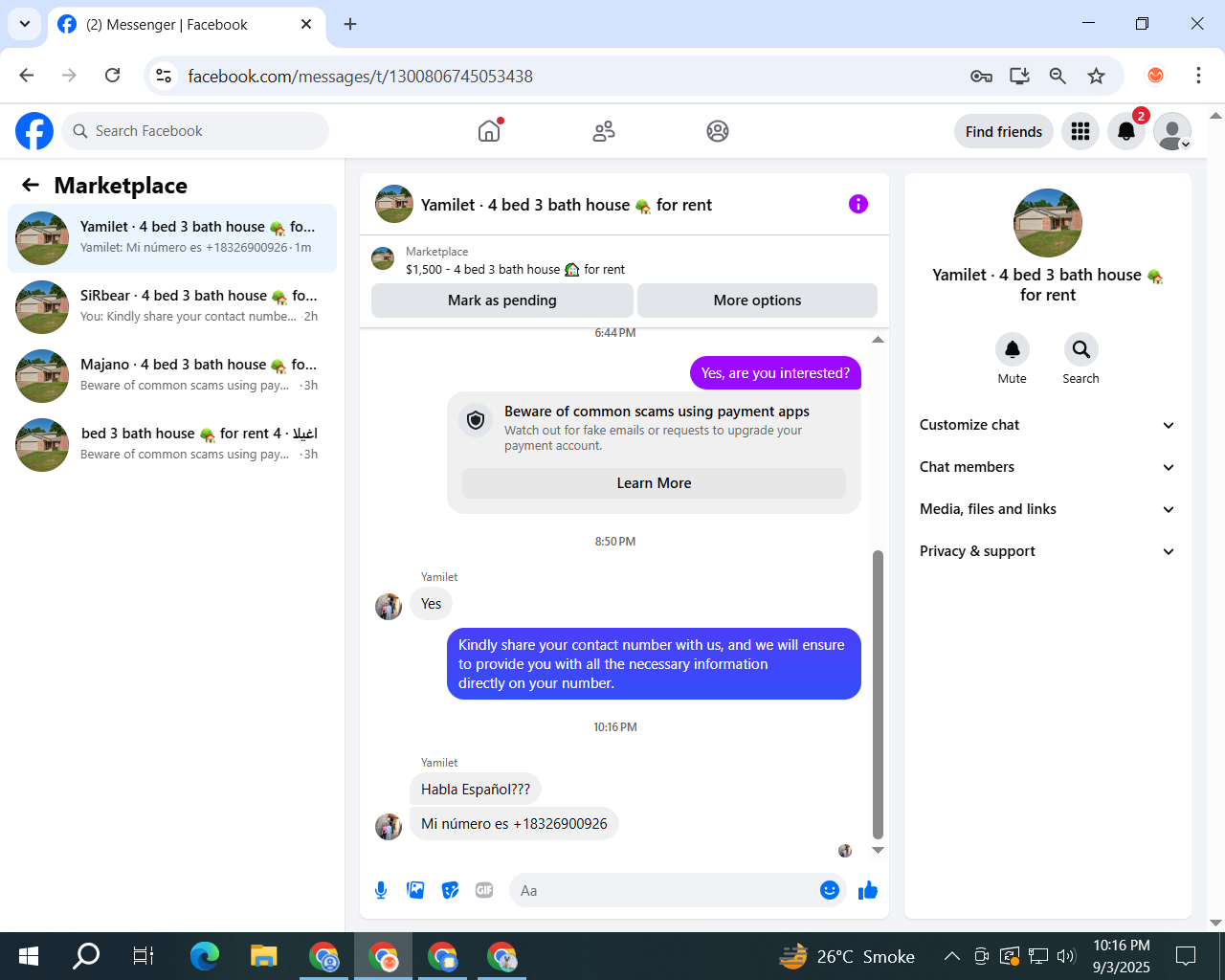Open a new browser tab
Image resolution: width=1225 pixels, height=980 pixels.
coord(350,24)
